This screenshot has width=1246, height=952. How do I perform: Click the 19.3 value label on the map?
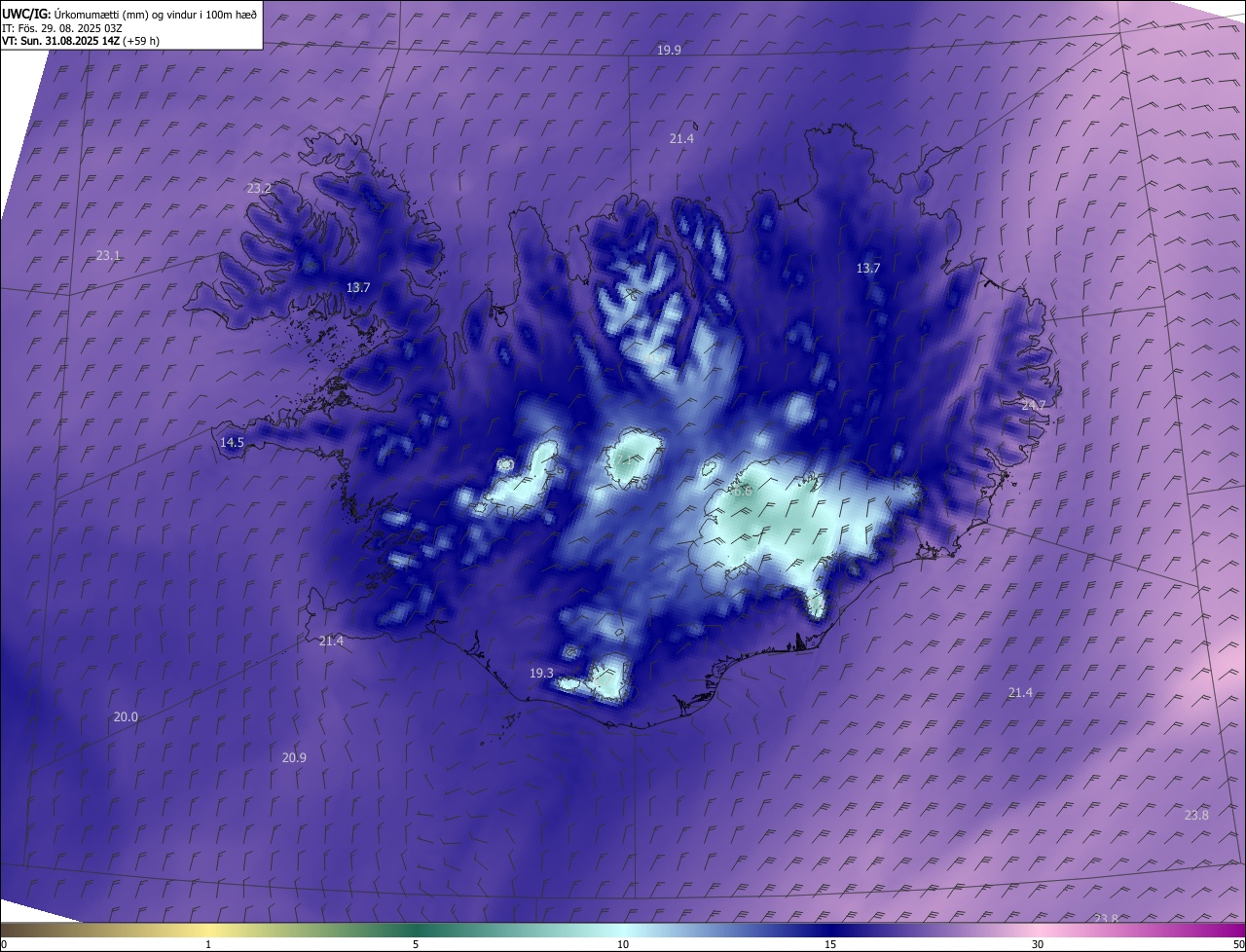tap(541, 674)
